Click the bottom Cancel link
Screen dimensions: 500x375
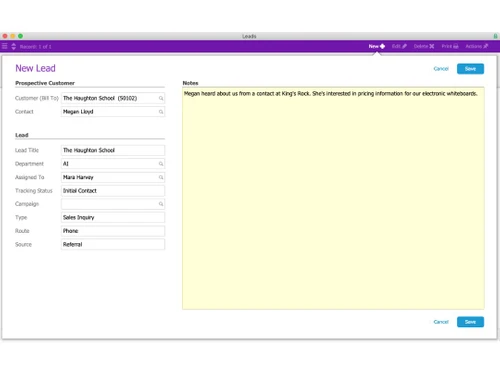(x=441, y=322)
